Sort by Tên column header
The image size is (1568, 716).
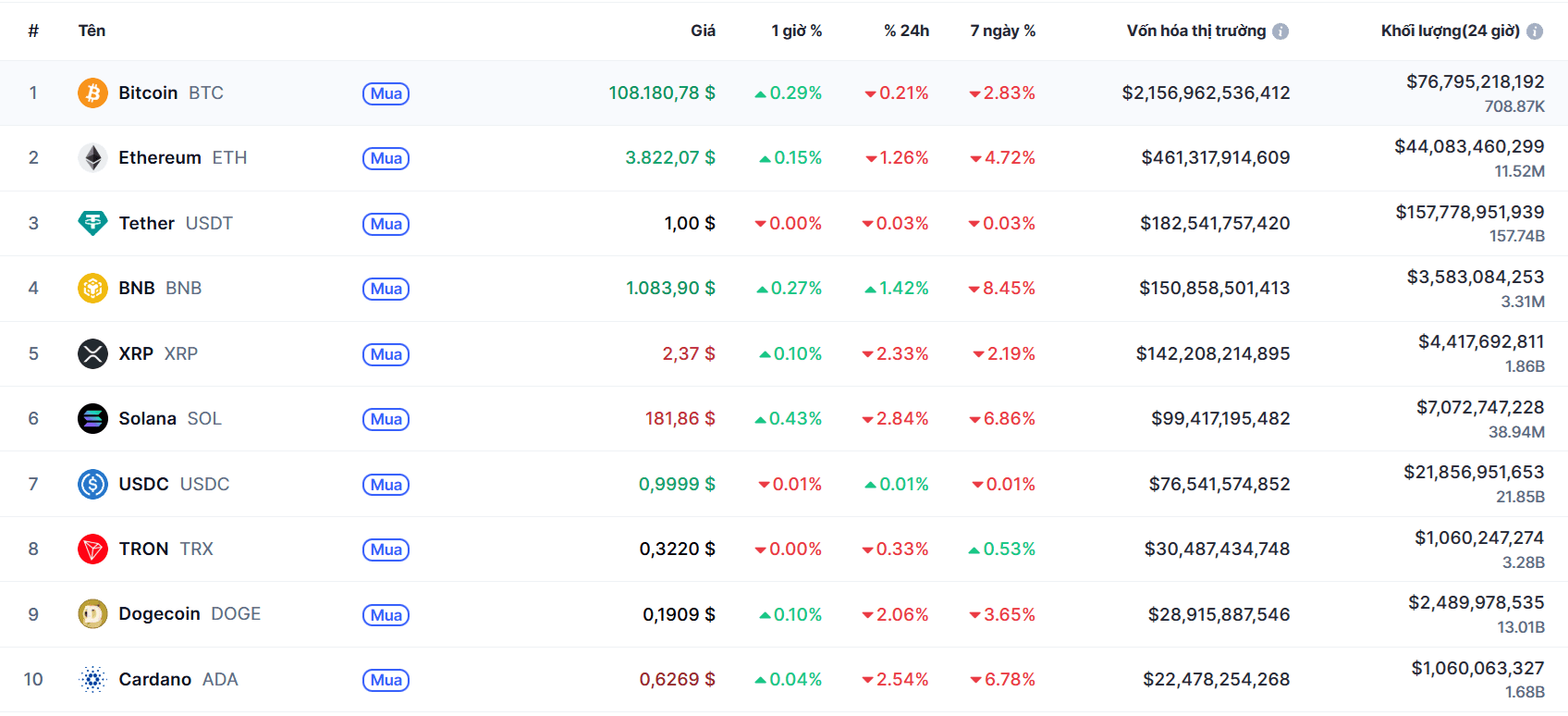click(x=92, y=31)
